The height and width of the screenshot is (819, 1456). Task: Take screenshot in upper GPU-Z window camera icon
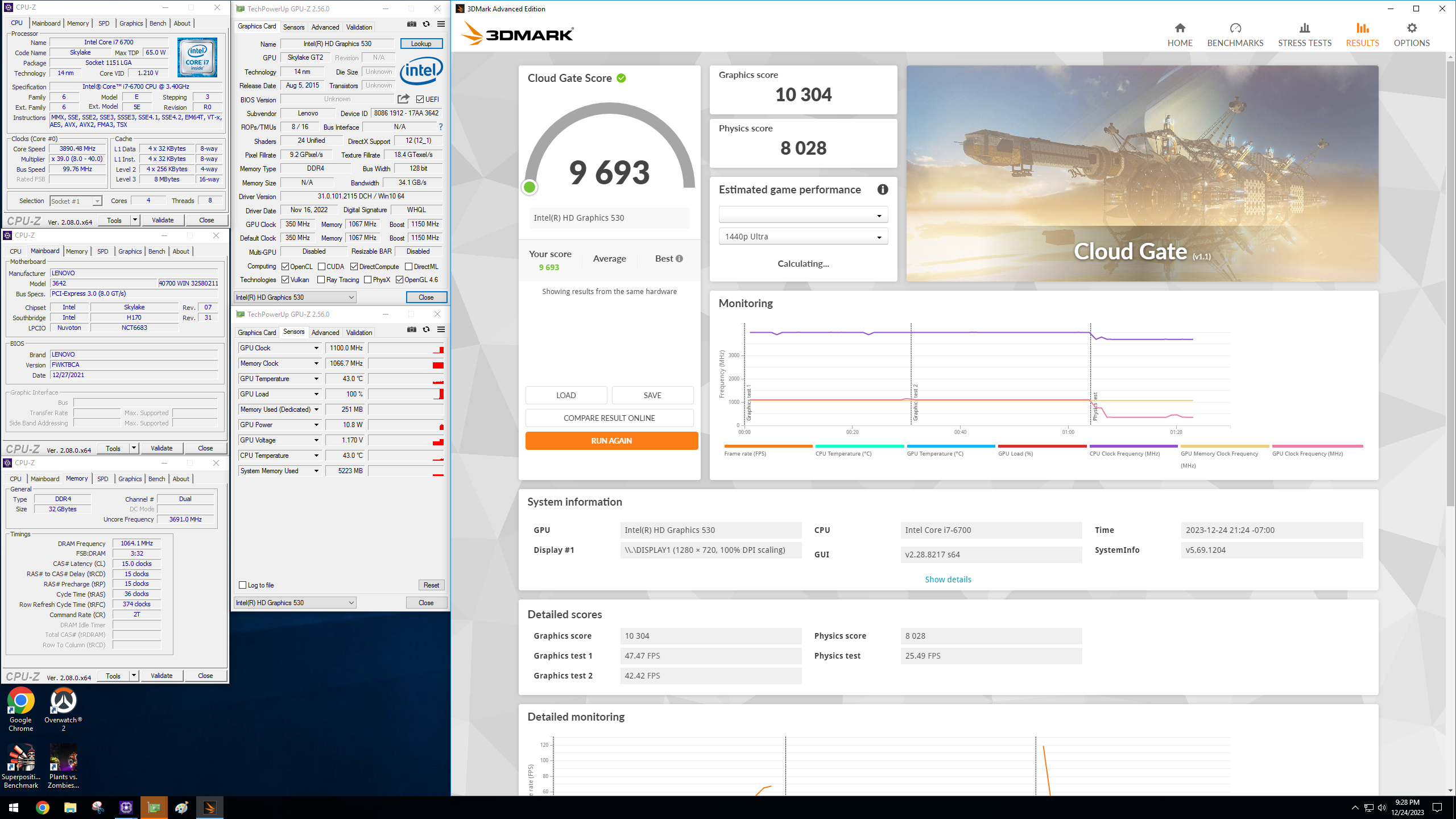pos(411,24)
